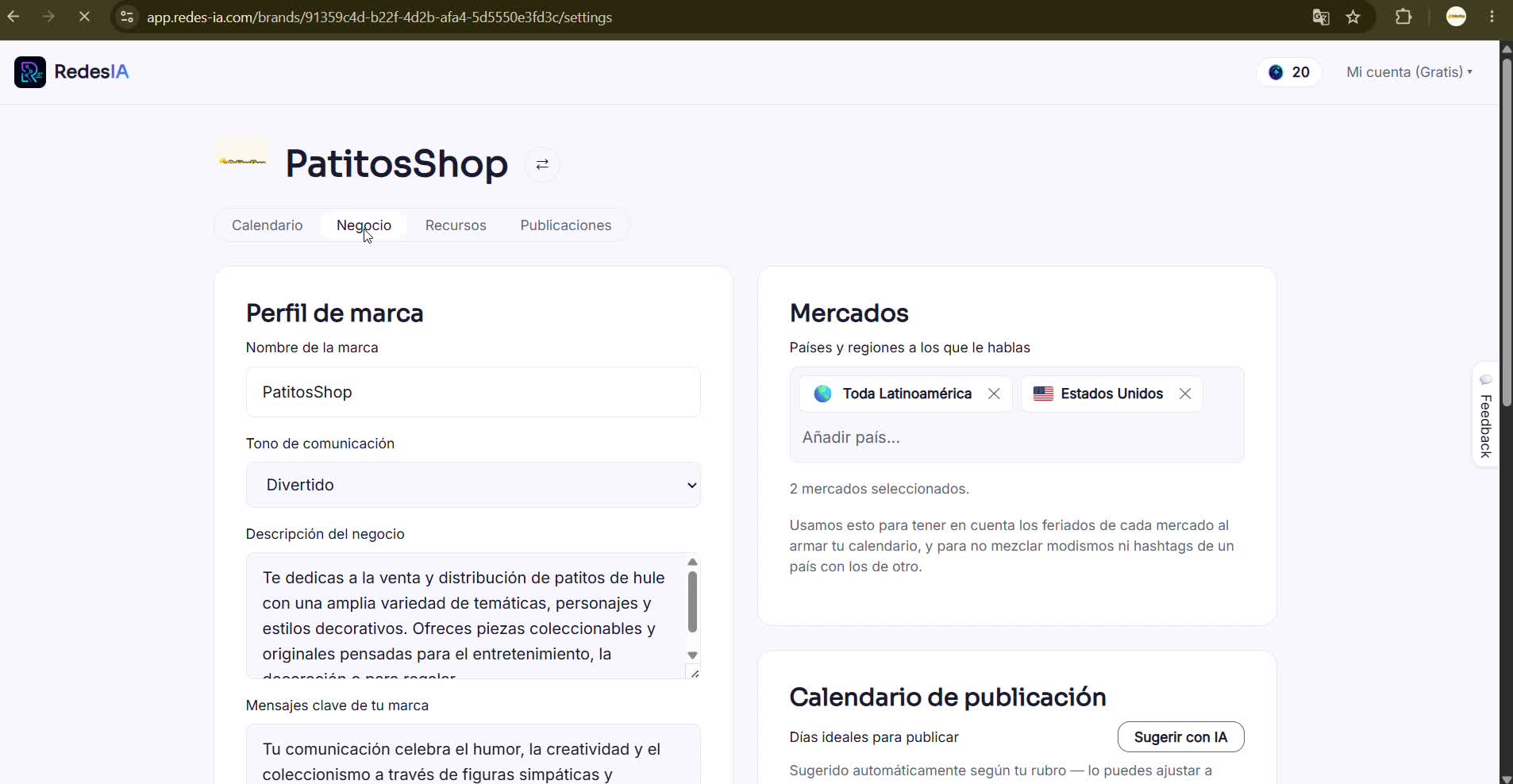Focus the Nombre de la marca field

tap(473, 392)
